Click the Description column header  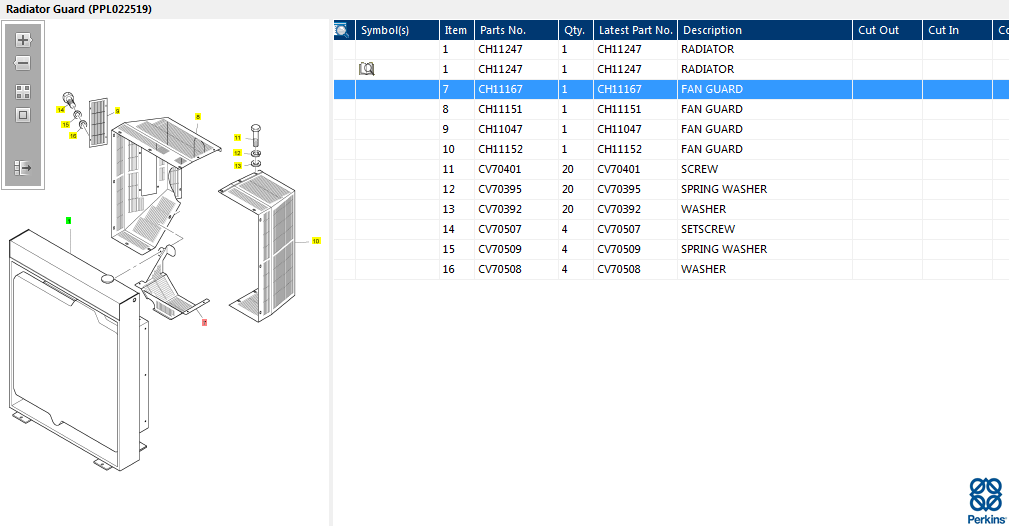pos(764,30)
